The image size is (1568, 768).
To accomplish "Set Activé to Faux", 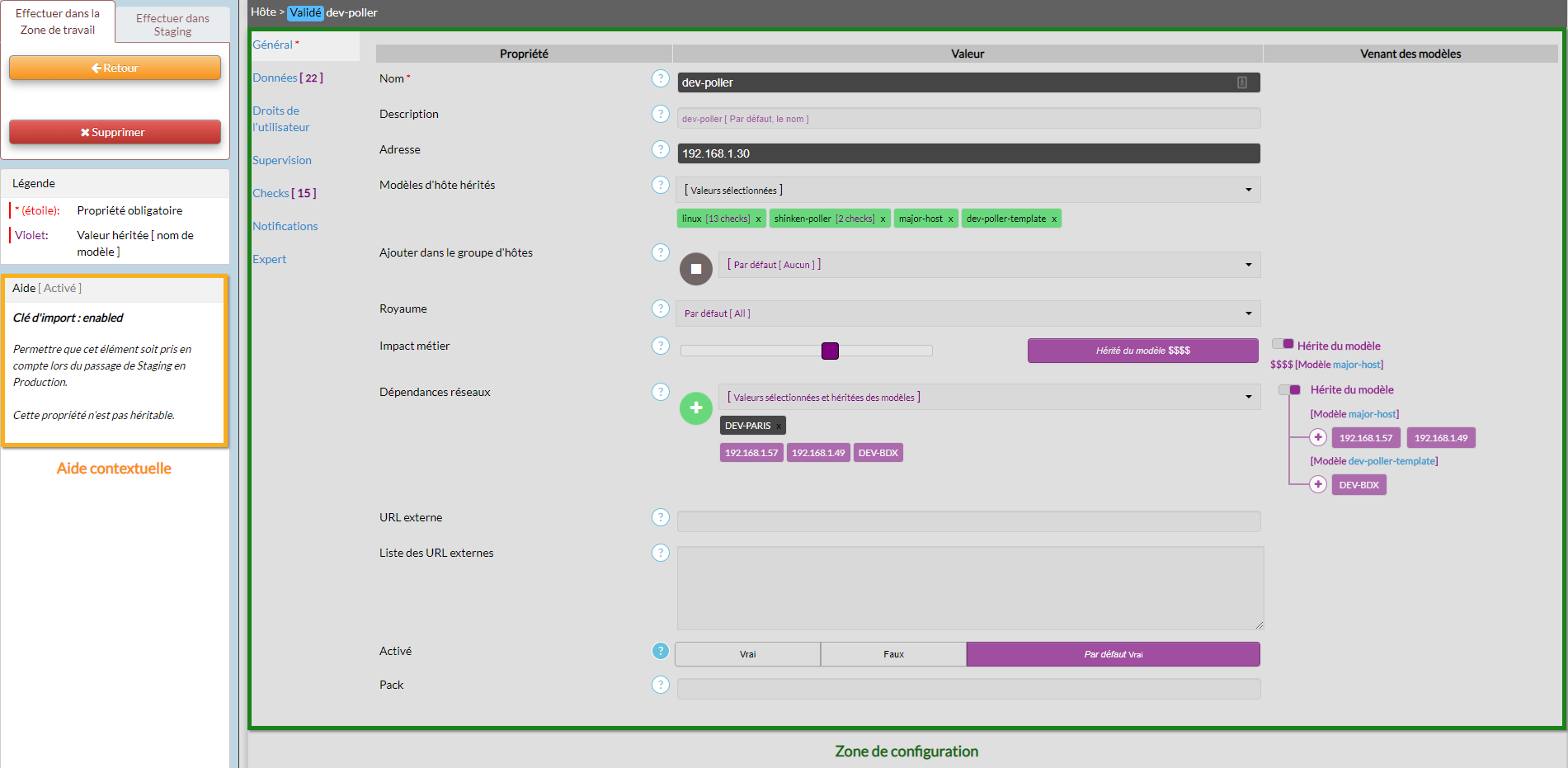I will click(893, 654).
